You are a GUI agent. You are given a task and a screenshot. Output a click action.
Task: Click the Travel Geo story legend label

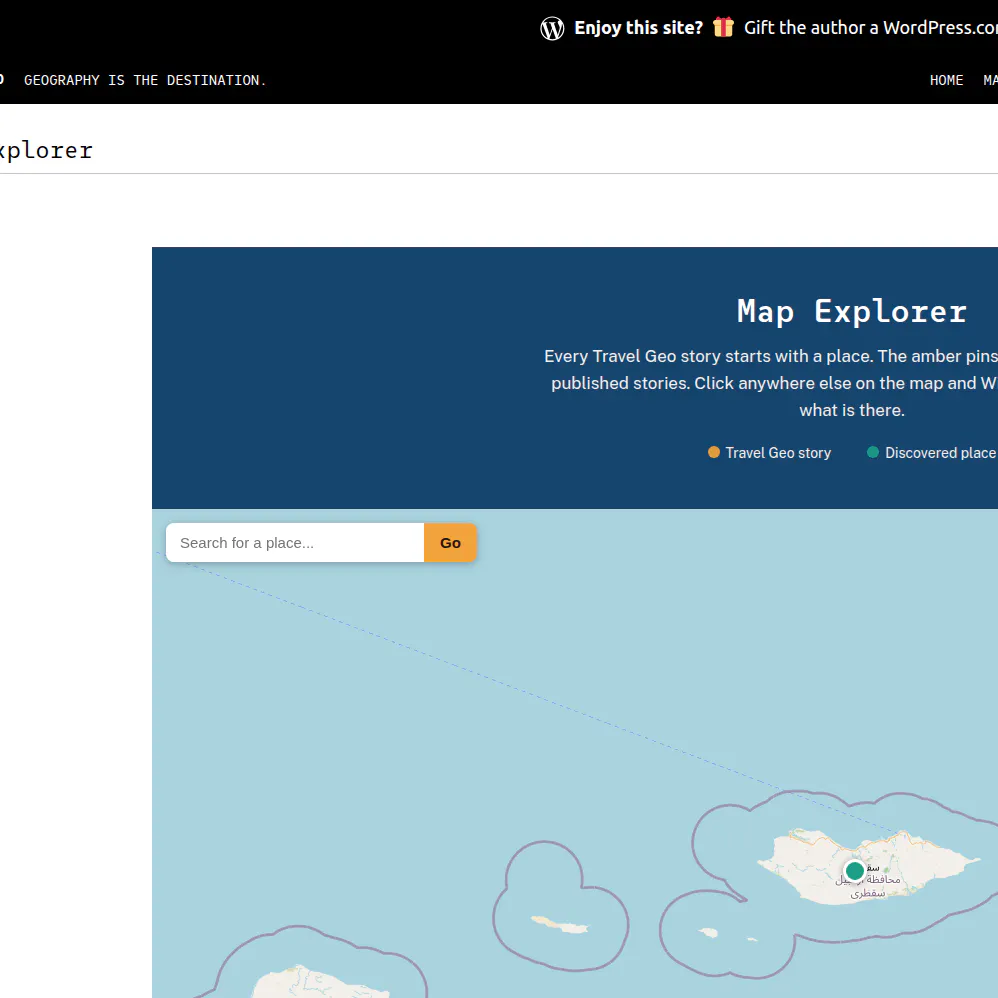tap(778, 453)
